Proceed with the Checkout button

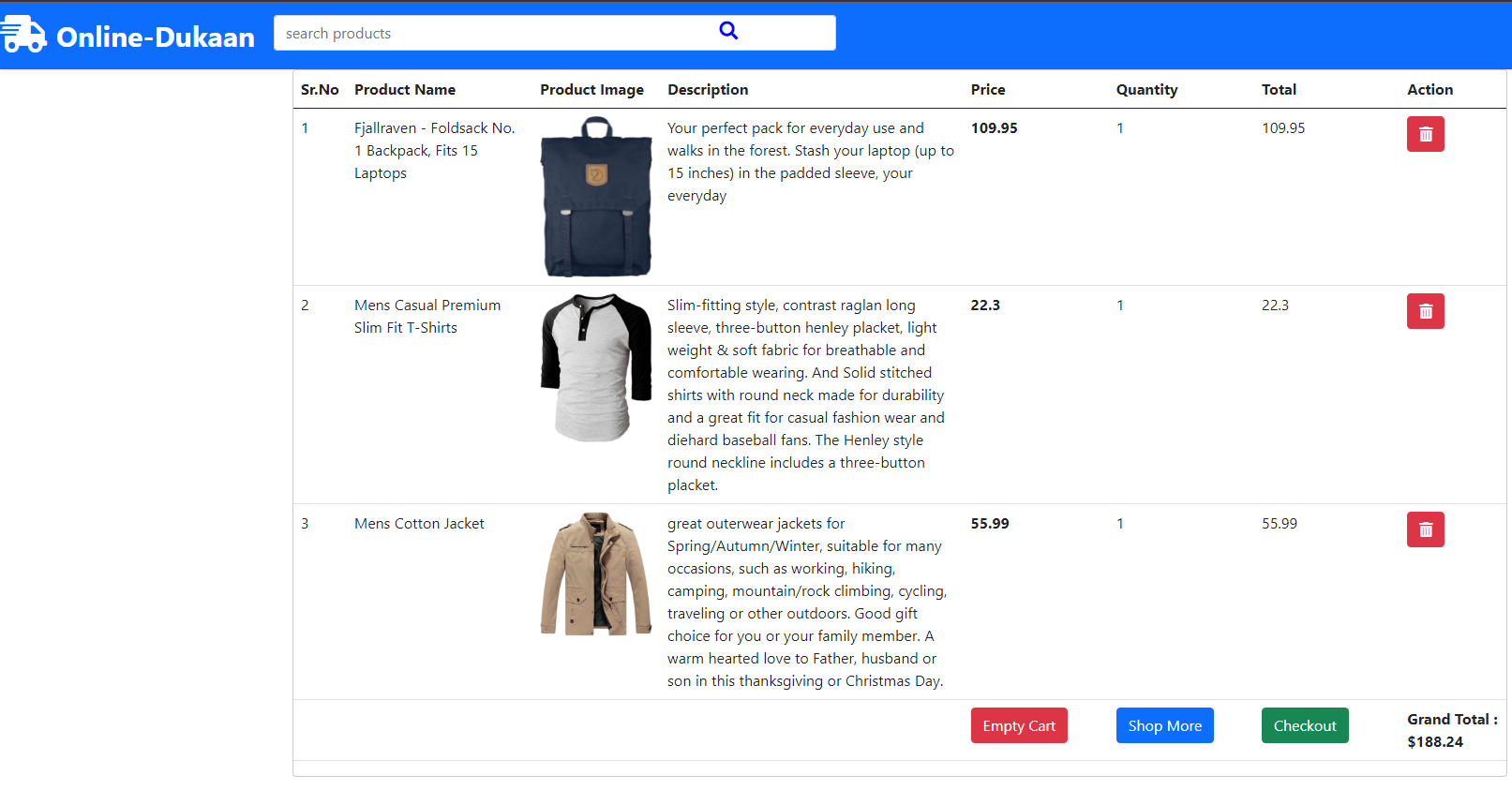point(1305,725)
